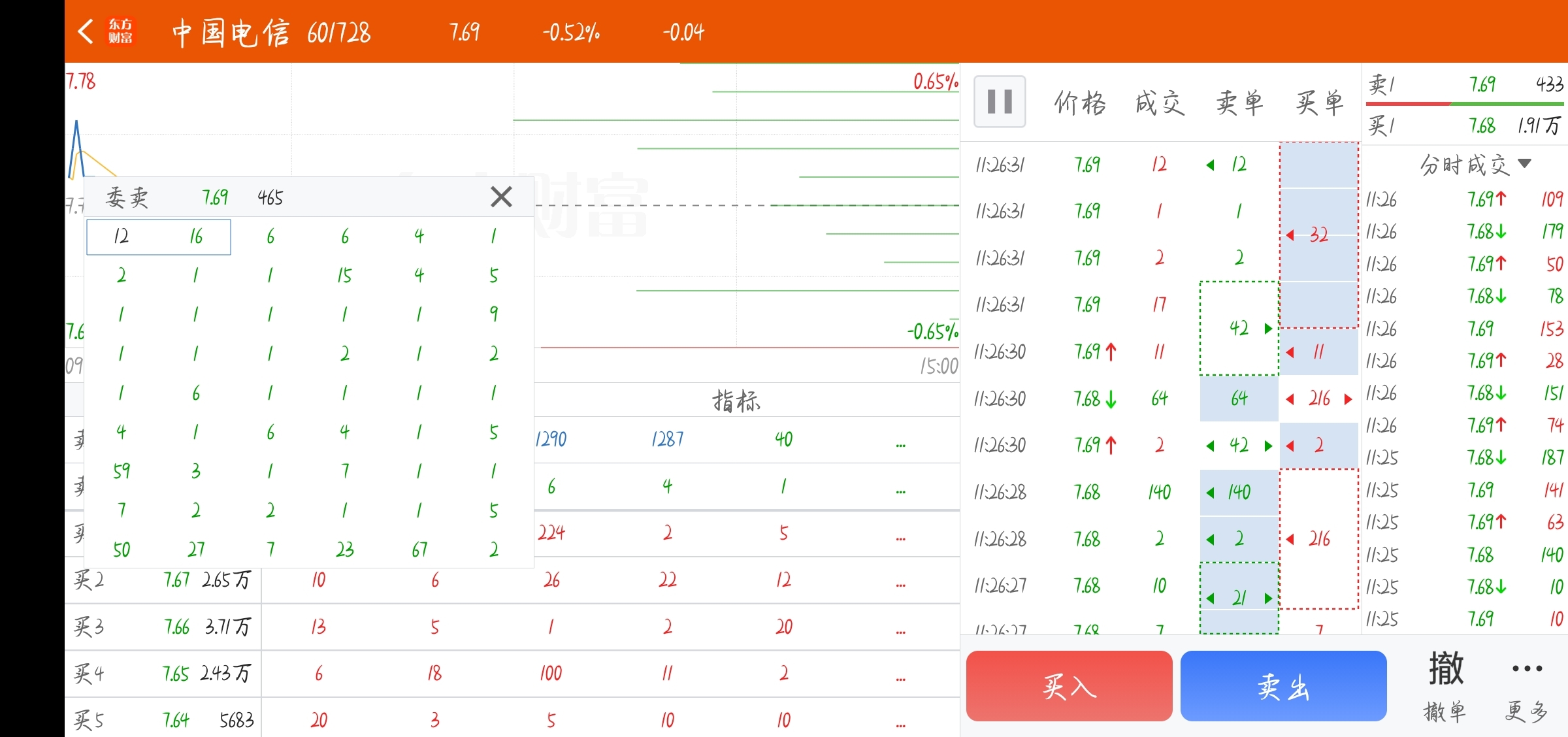
Task: Tap the 1290 value in sell row
Action: click(551, 439)
